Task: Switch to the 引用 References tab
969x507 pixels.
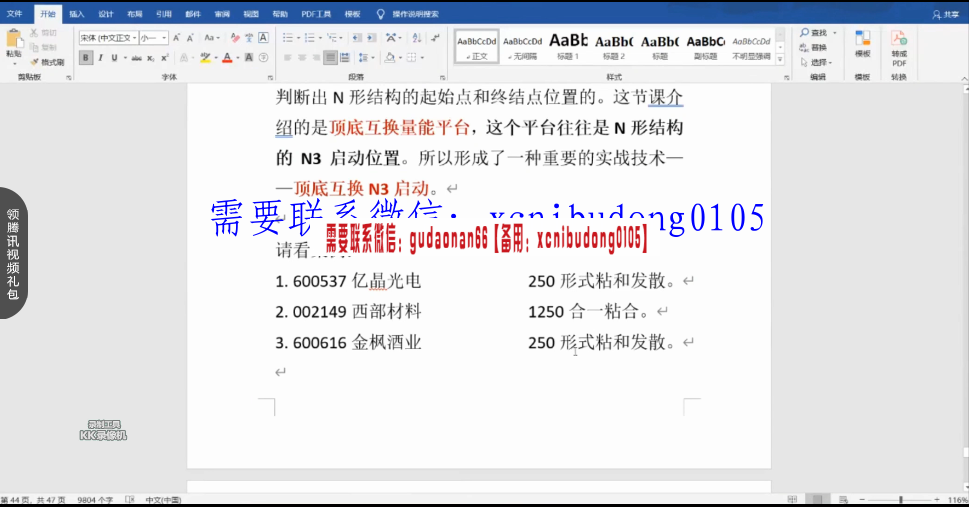Action: 164,14
